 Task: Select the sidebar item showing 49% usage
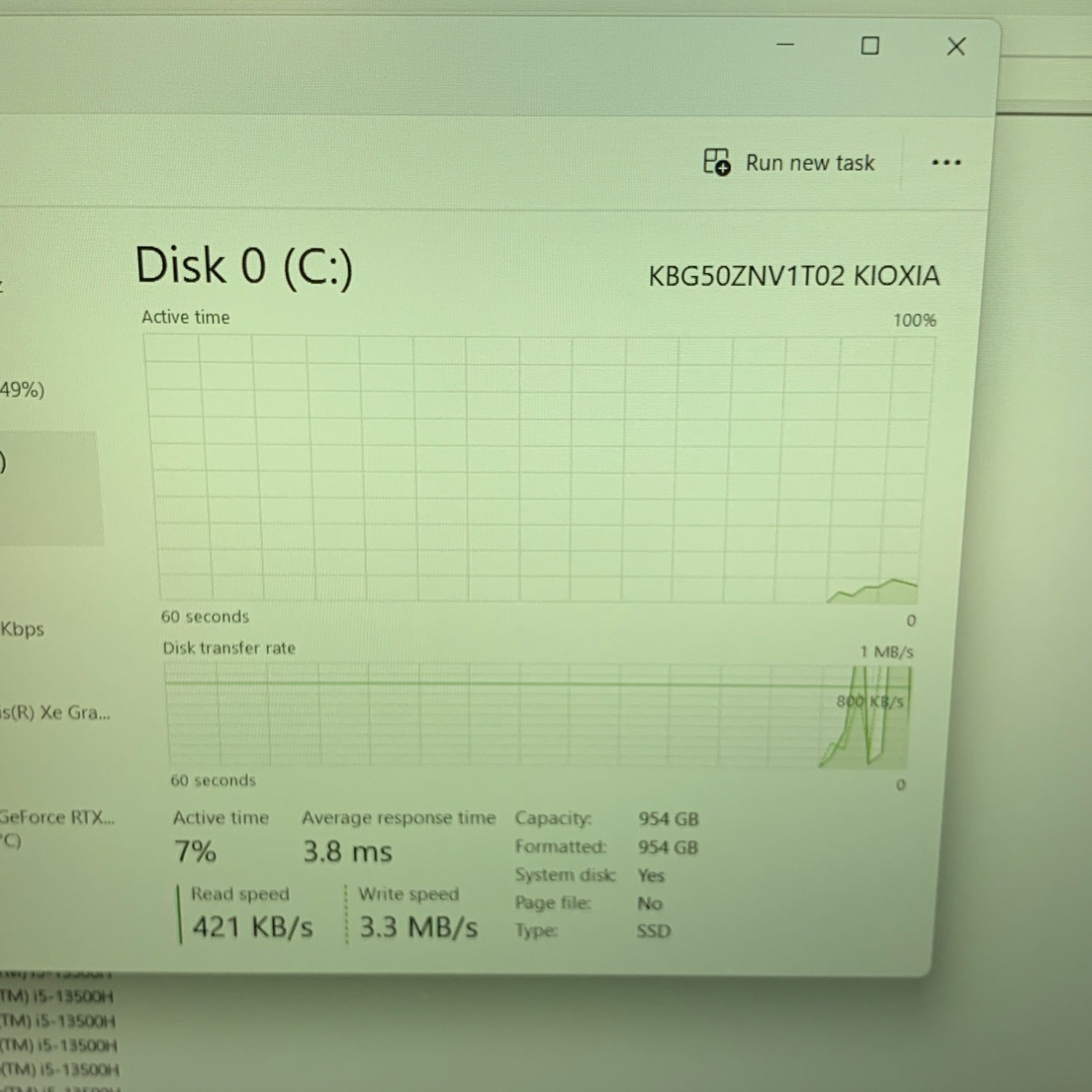[23, 389]
